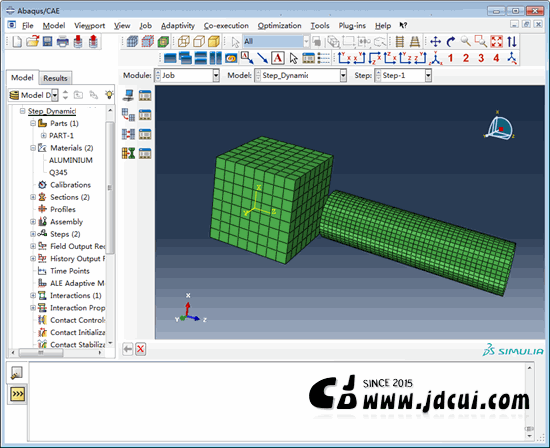
Task: Apply saved view 2
Action: [x=466, y=58]
